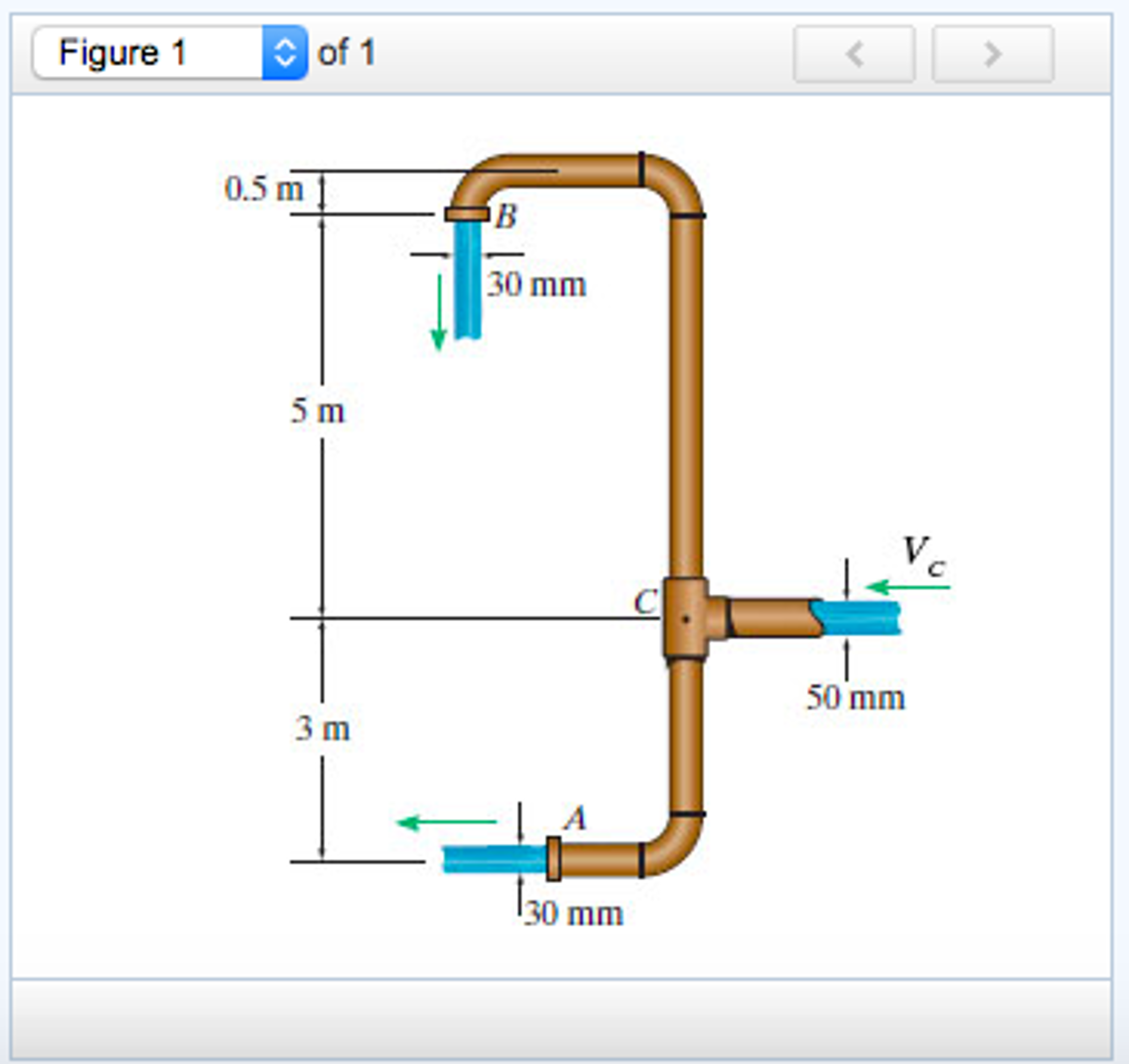This screenshot has height=1064, width=1129.
Task: Click the next figure arrow button
Action: (993, 55)
